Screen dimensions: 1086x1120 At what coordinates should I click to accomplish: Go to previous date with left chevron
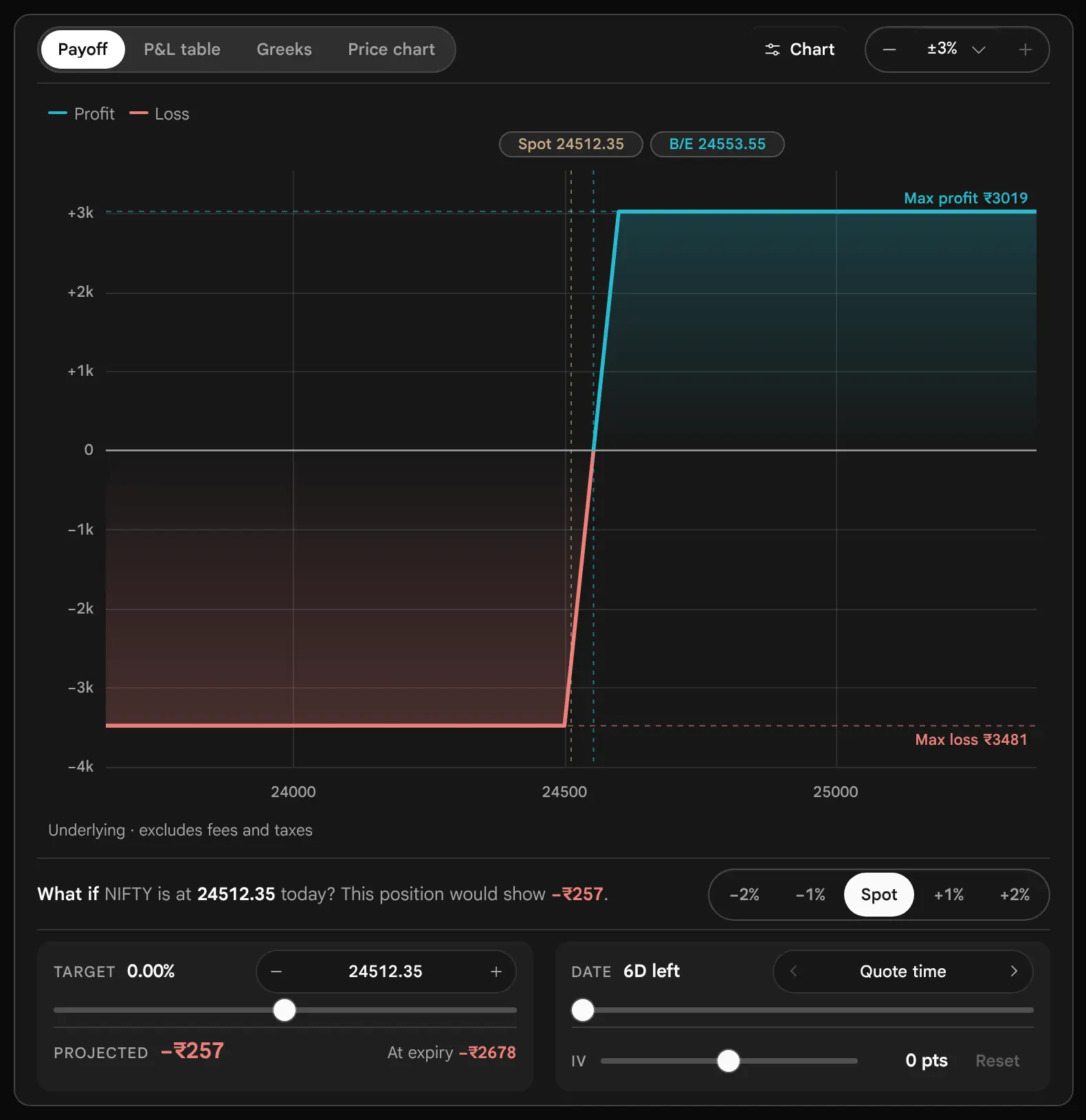pos(793,971)
